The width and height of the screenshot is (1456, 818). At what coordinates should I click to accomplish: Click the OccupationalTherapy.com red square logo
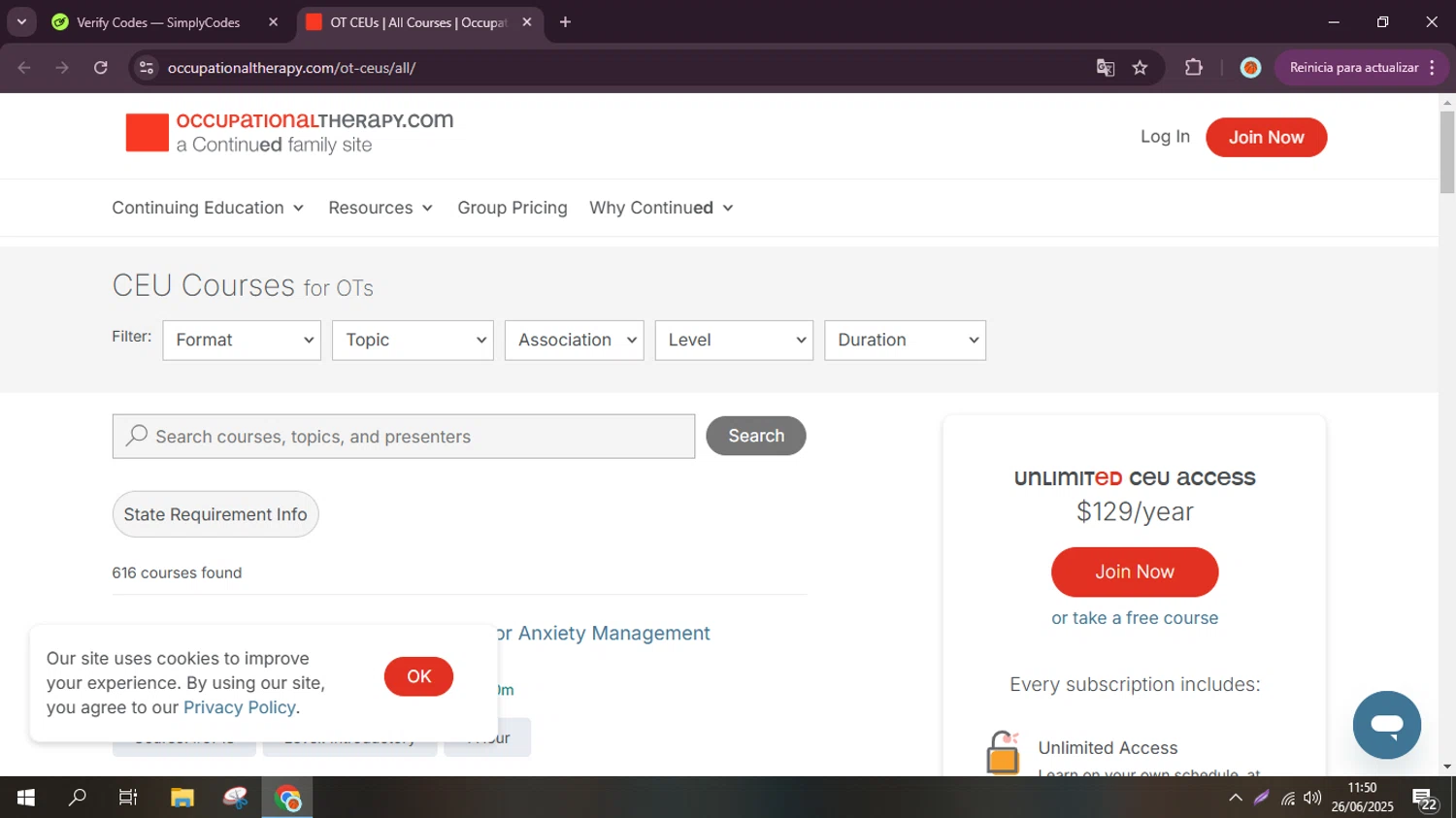click(148, 133)
